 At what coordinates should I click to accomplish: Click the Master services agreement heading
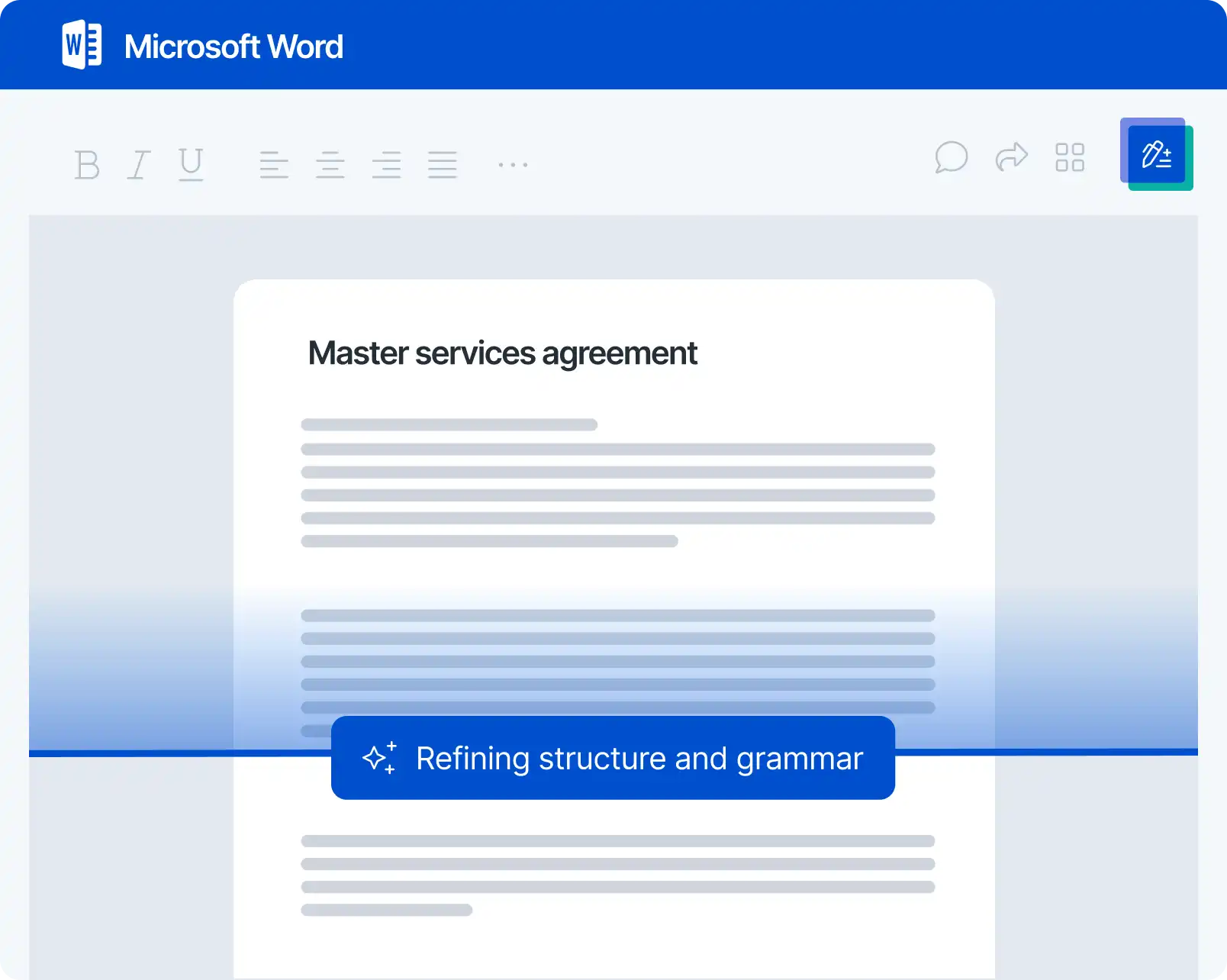(502, 353)
